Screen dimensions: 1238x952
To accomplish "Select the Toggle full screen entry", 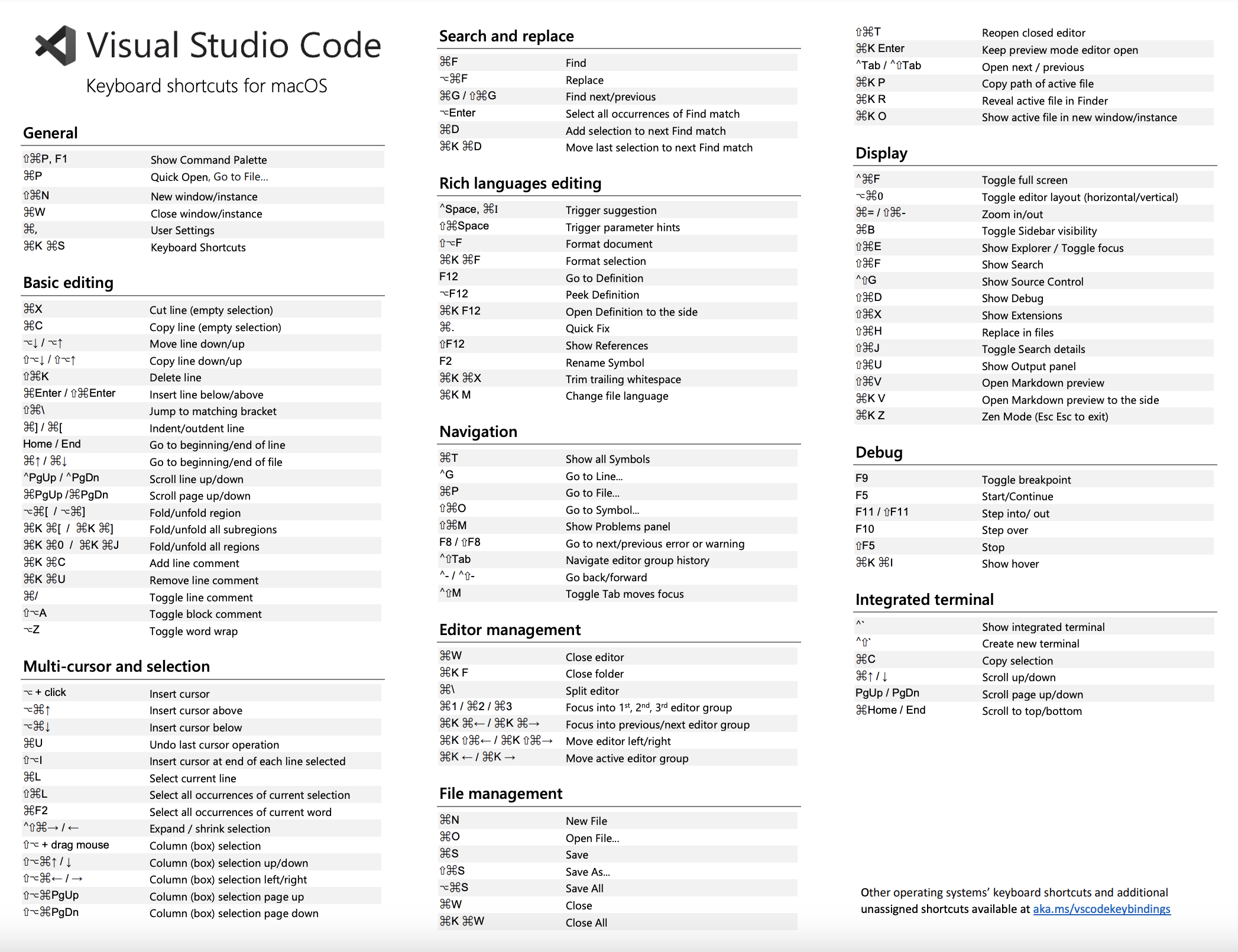I will pos(1024,180).
